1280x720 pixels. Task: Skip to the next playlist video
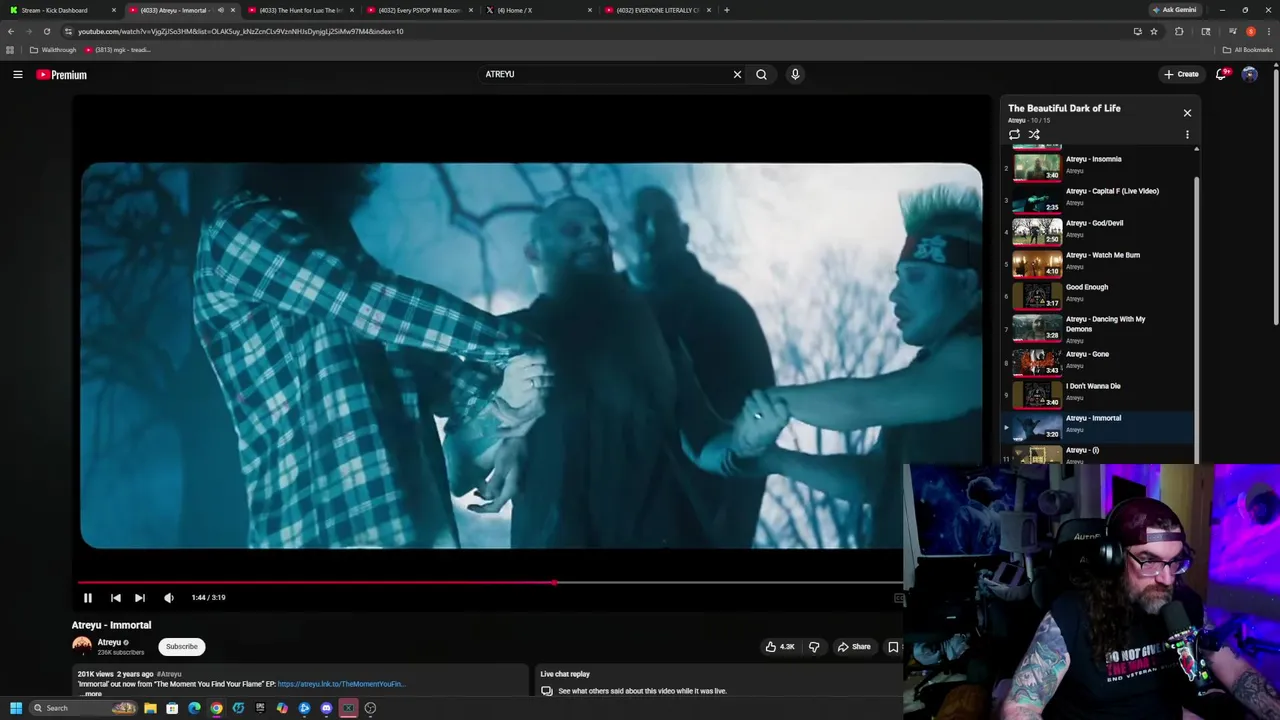140,598
